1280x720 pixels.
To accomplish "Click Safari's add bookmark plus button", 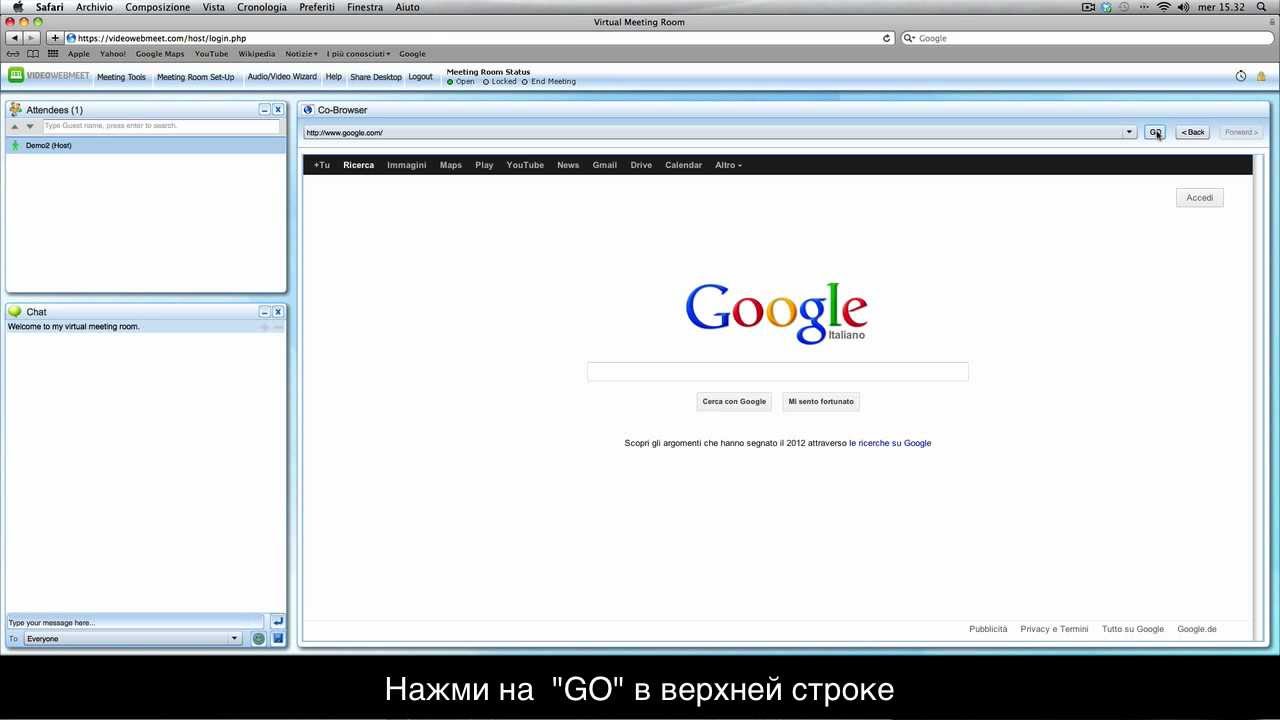I will (x=55, y=38).
